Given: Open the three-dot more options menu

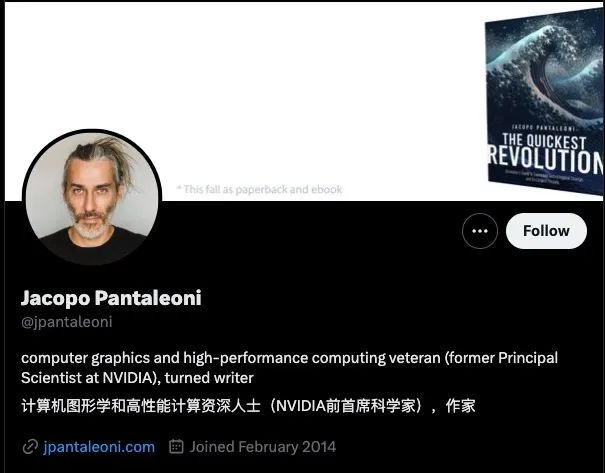Looking at the screenshot, I should click(x=480, y=231).
